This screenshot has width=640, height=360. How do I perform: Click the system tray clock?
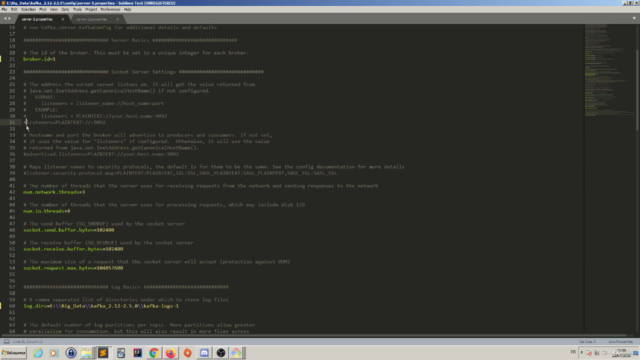tap(621, 353)
